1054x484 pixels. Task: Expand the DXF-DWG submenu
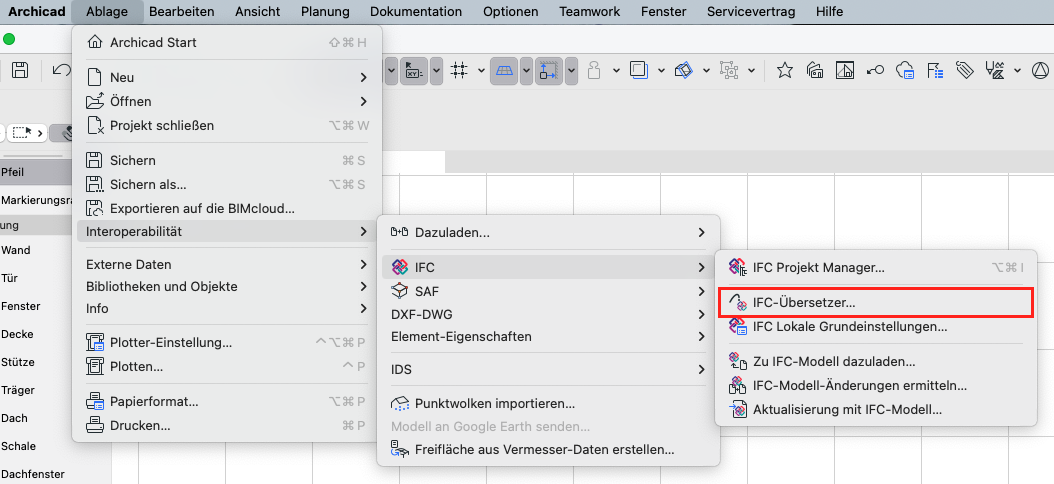549,314
